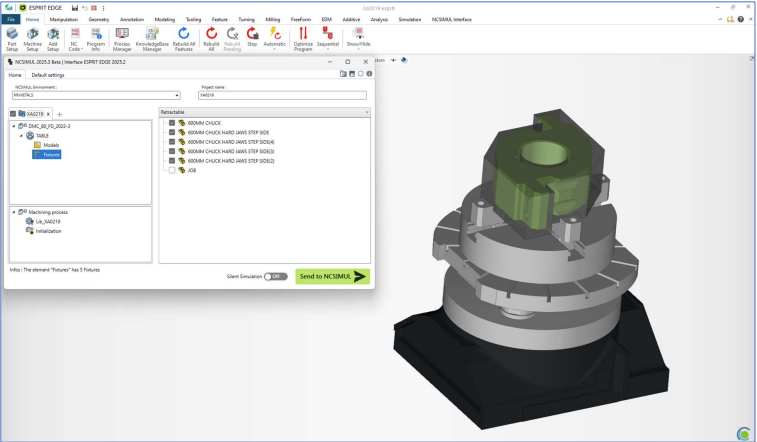
Task: Launch the Process Manager
Action: coord(122,39)
